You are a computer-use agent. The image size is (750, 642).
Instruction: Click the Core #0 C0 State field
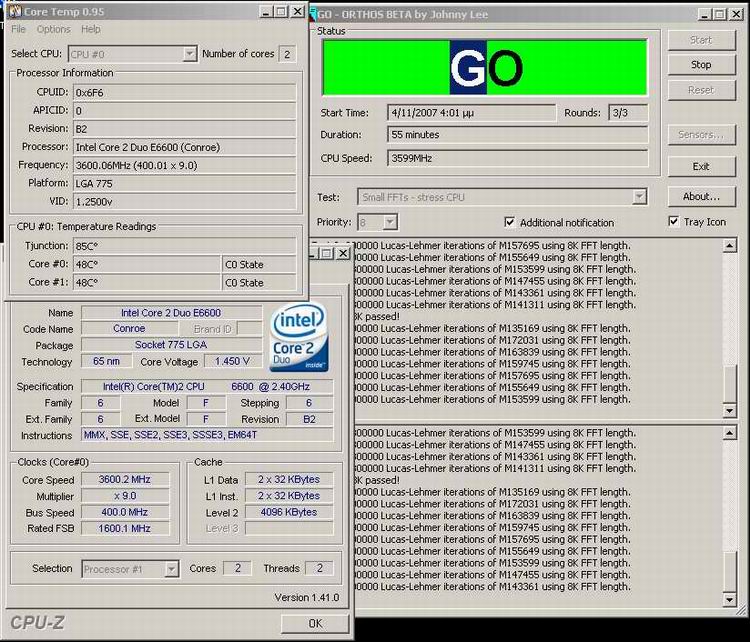point(259,264)
